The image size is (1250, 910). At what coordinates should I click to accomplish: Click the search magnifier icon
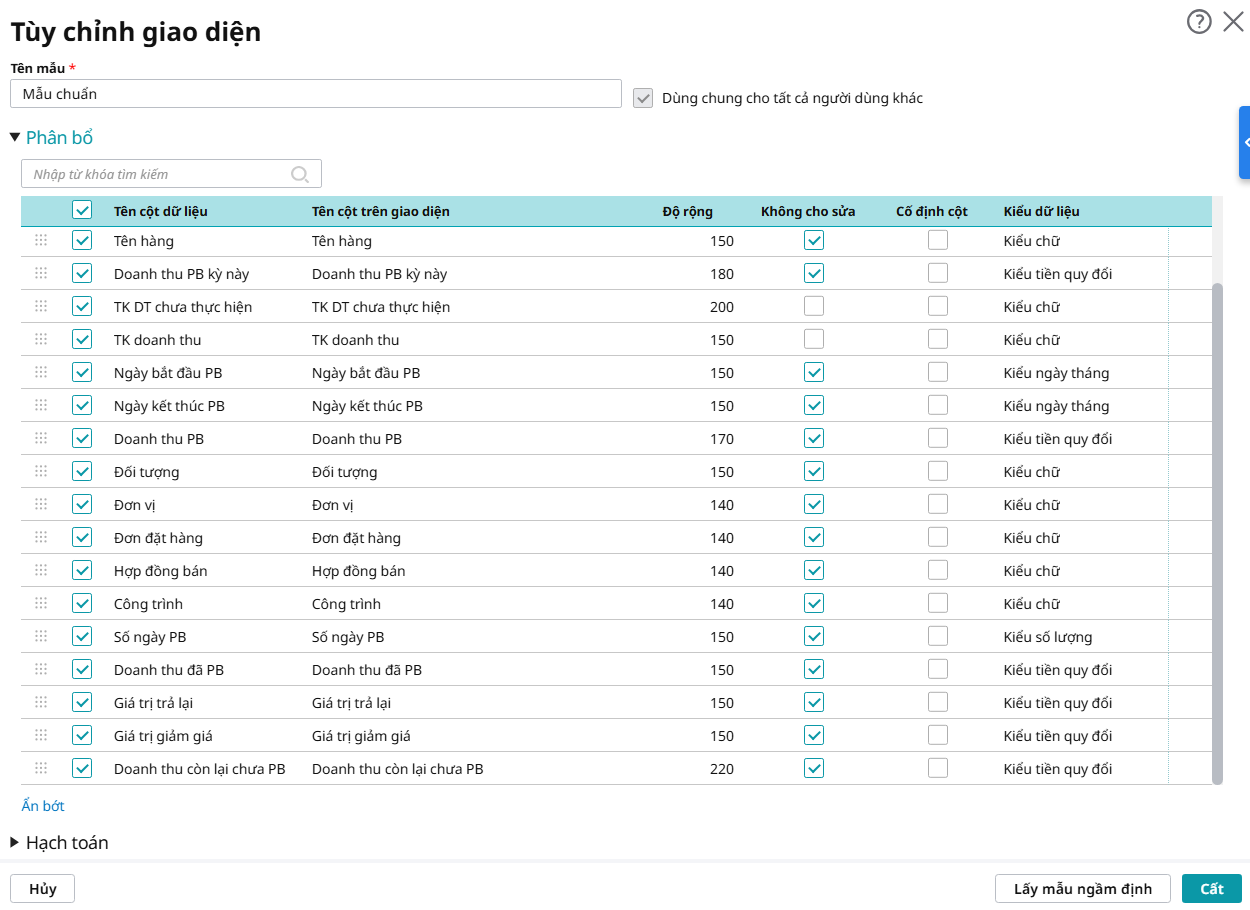click(x=300, y=174)
